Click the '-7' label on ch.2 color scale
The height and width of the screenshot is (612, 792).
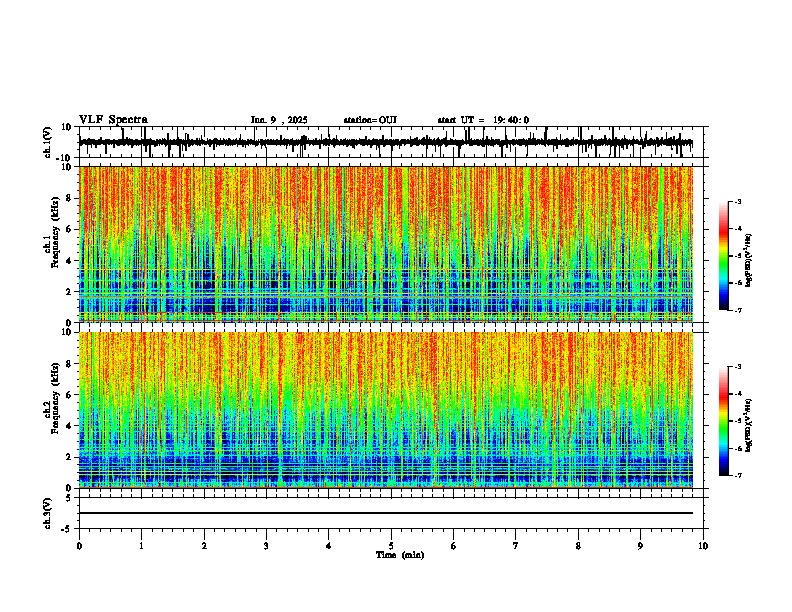(738, 475)
